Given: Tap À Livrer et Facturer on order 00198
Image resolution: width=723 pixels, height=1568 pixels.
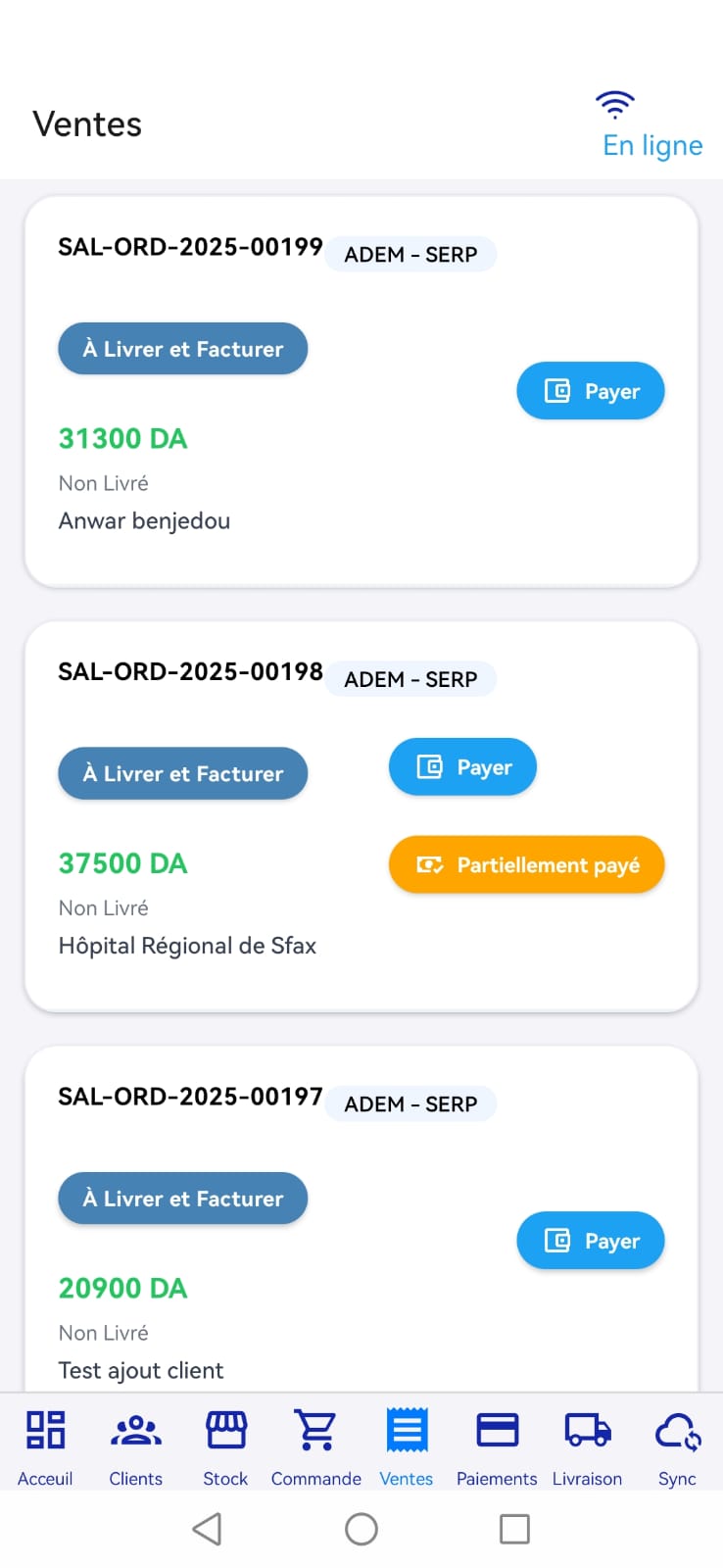Looking at the screenshot, I should [x=183, y=774].
